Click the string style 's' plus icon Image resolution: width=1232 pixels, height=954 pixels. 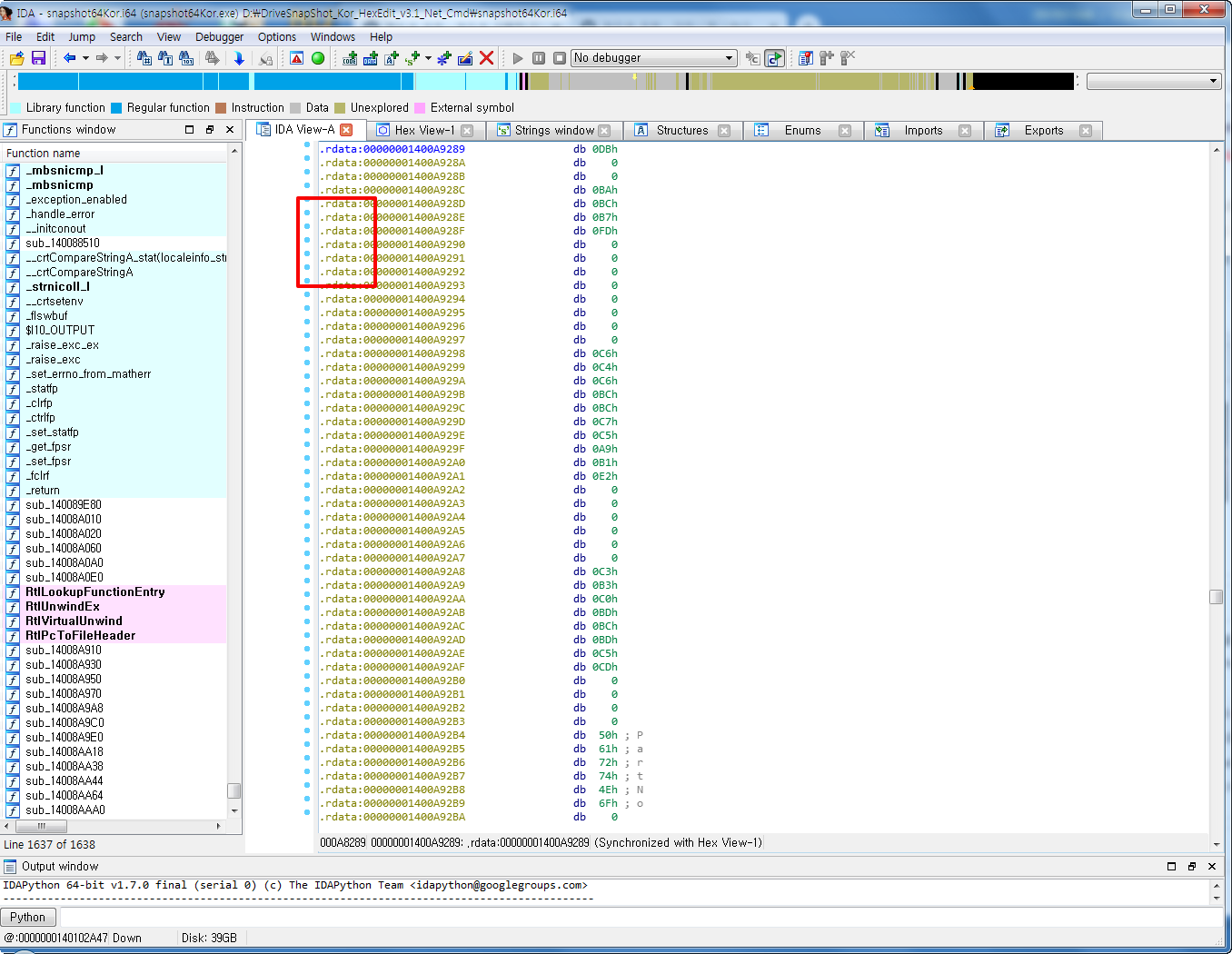[413, 58]
